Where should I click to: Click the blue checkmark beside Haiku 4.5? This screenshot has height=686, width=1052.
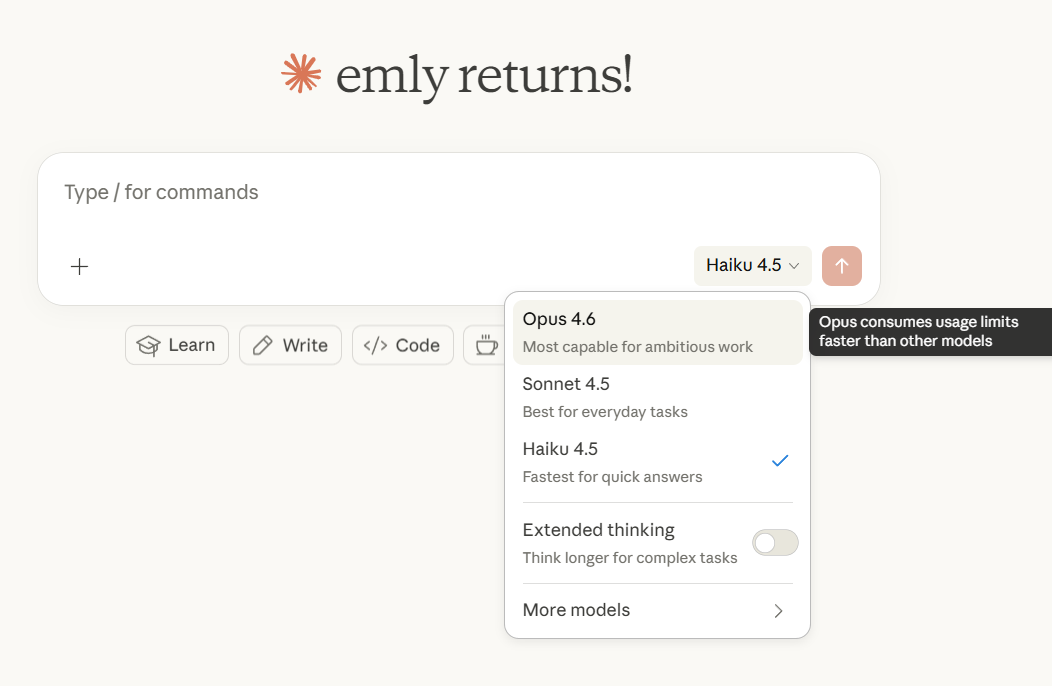pos(780,460)
